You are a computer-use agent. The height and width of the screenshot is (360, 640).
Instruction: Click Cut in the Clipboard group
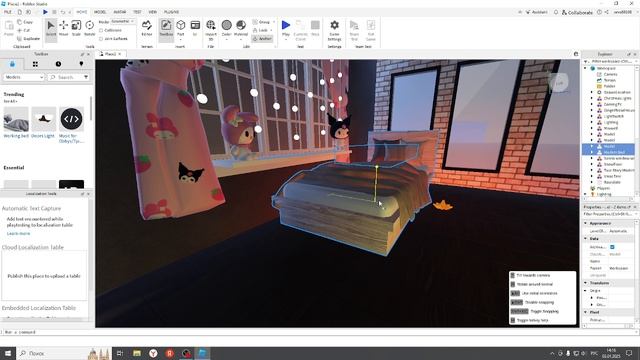tap(24, 30)
